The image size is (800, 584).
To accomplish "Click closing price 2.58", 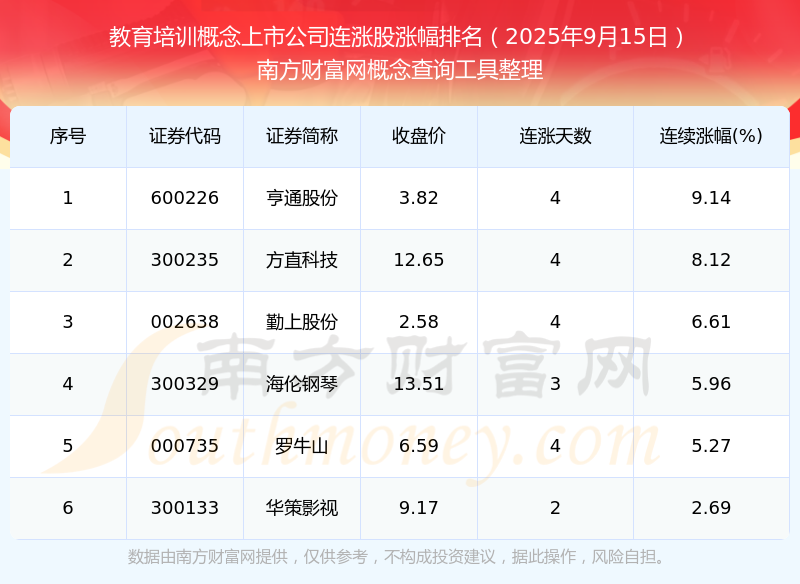I will 419,322.
